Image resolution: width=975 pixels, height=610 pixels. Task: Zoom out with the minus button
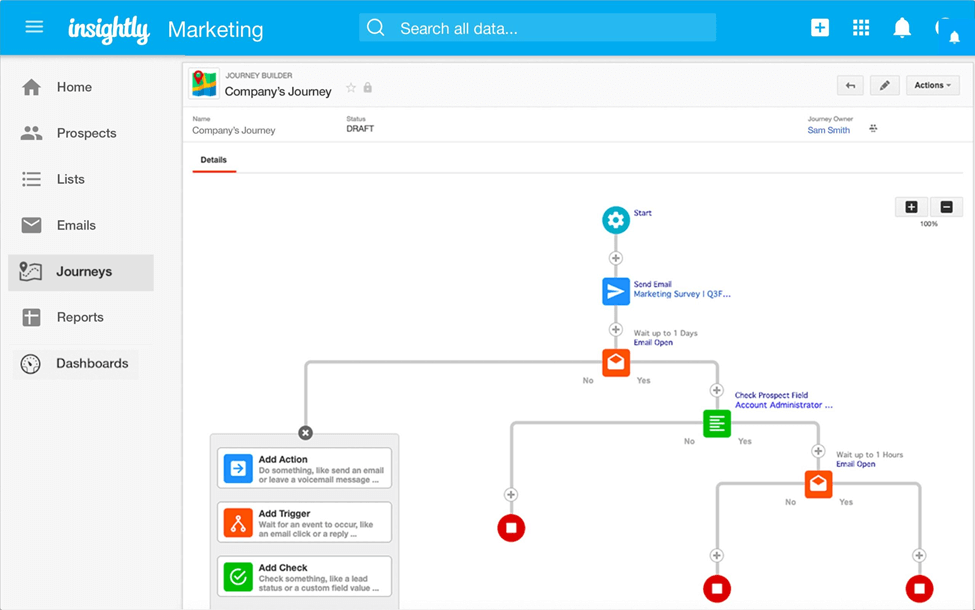tap(946, 207)
